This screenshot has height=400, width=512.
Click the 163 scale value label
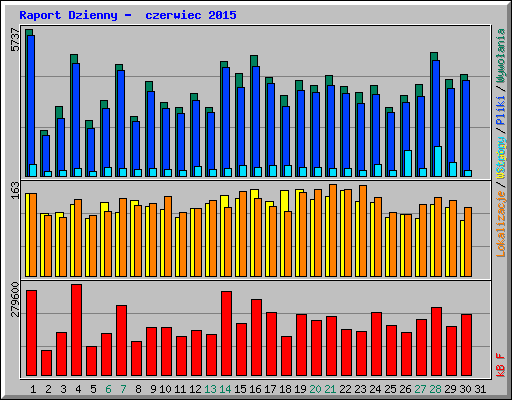15,190
